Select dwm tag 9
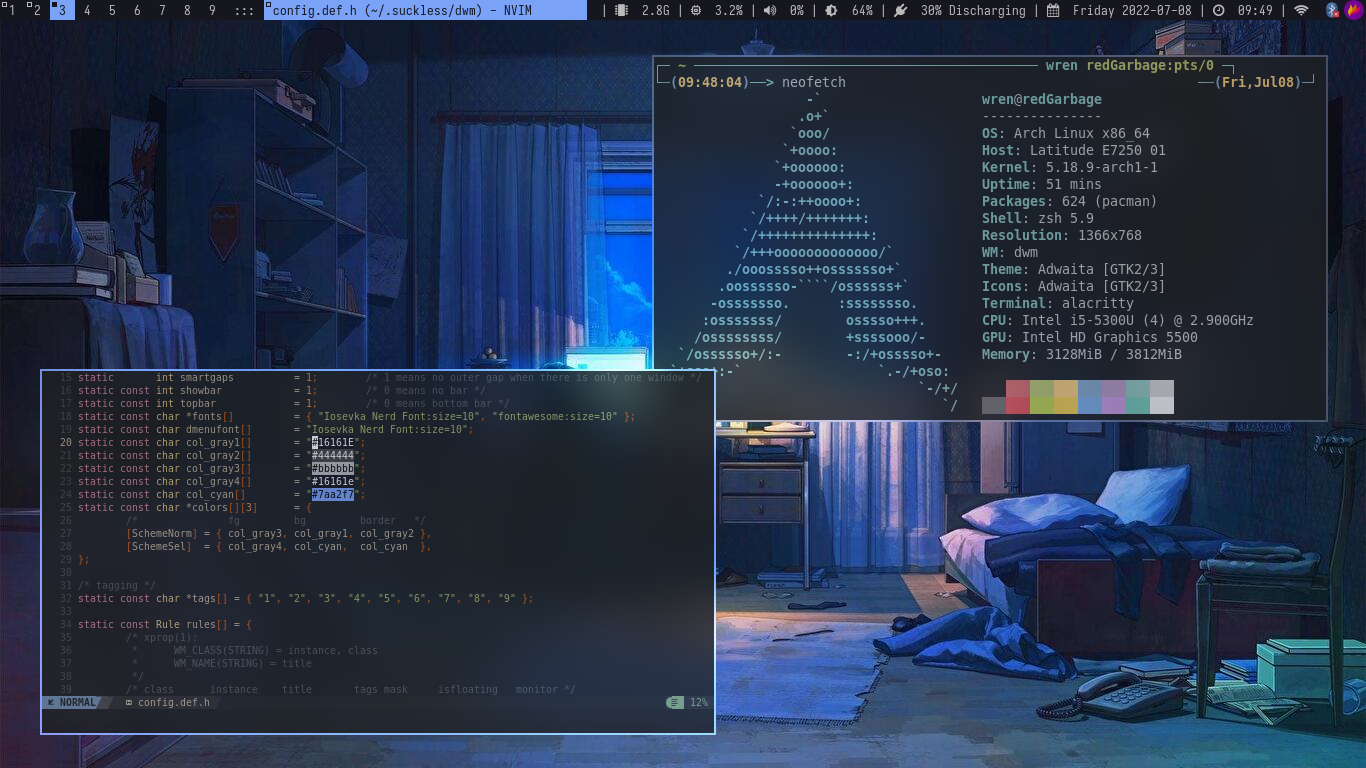 click(212, 10)
